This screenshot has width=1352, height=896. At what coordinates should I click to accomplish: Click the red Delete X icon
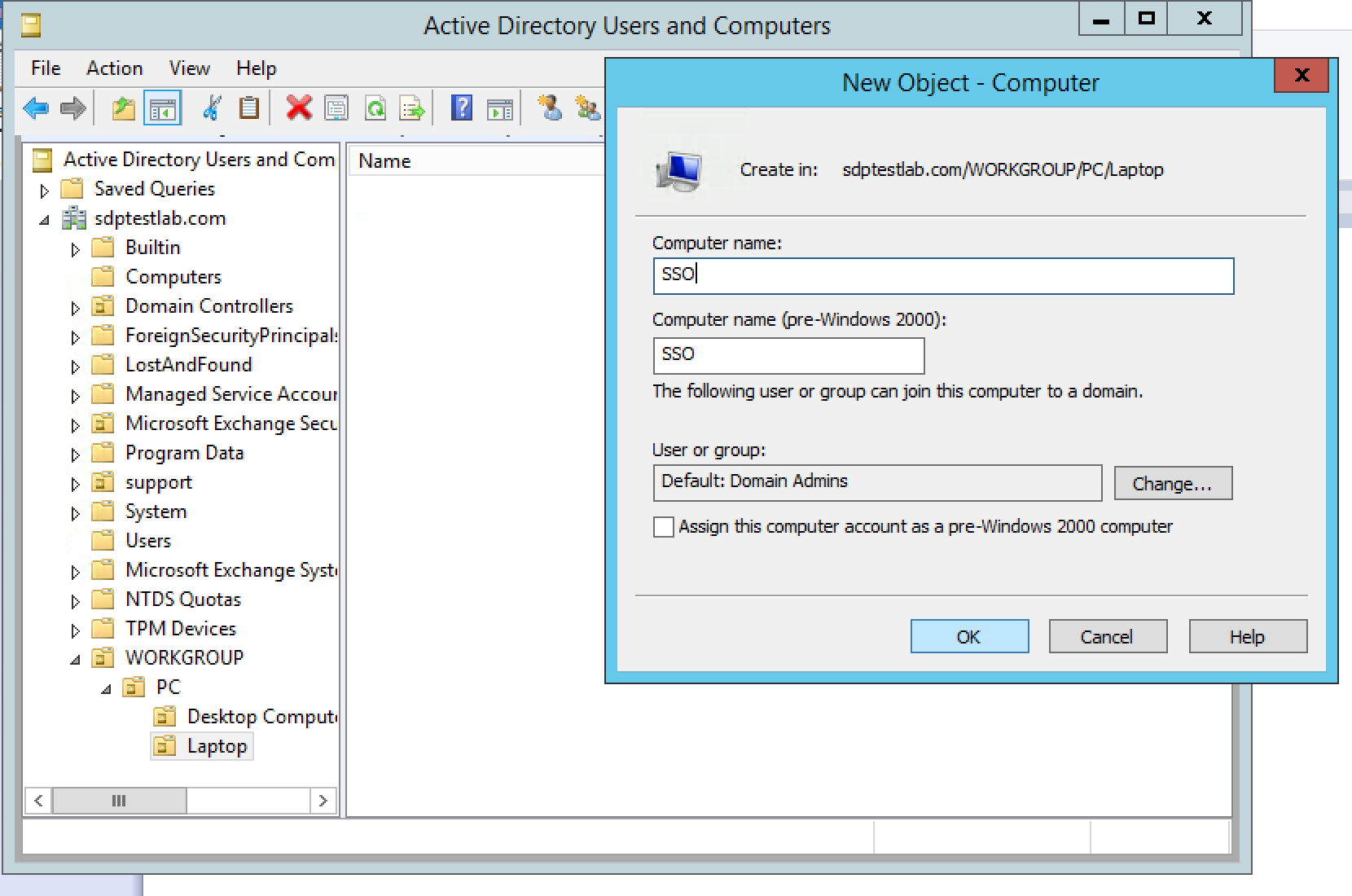click(x=299, y=108)
